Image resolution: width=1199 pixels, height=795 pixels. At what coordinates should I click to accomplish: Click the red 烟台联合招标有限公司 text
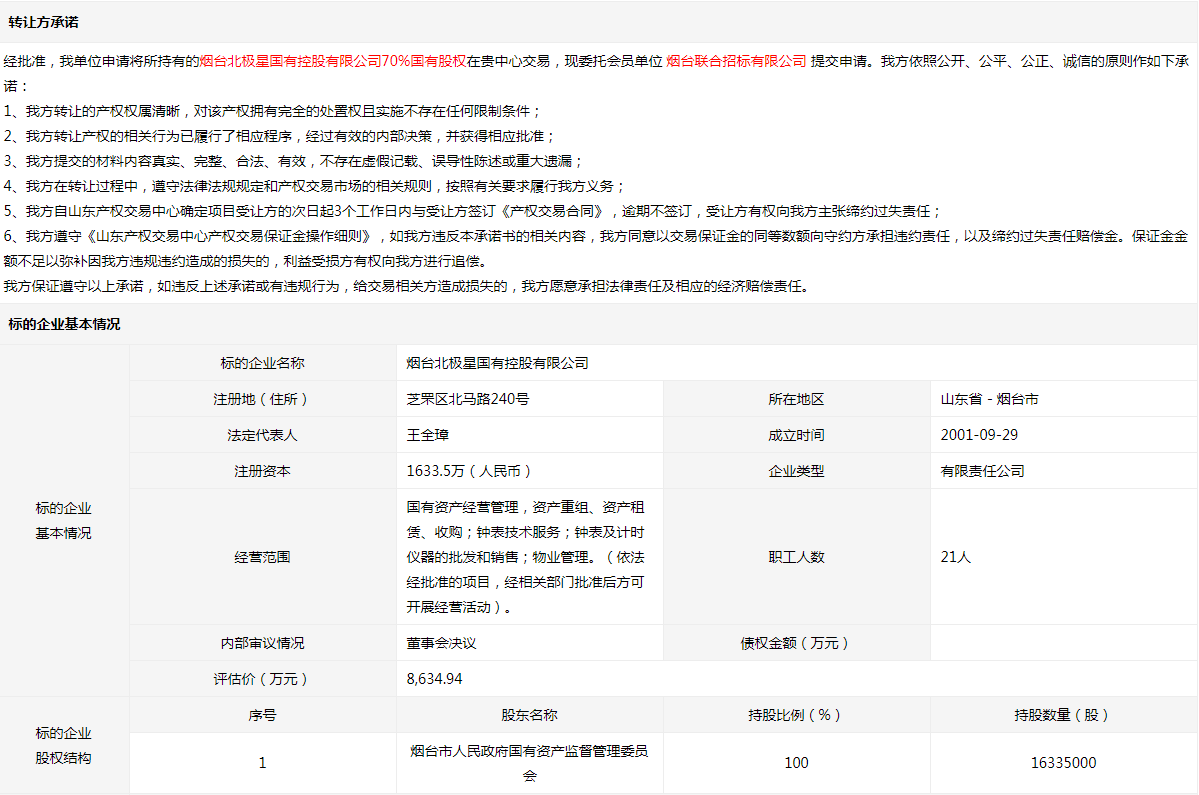[x=736, y=61]
